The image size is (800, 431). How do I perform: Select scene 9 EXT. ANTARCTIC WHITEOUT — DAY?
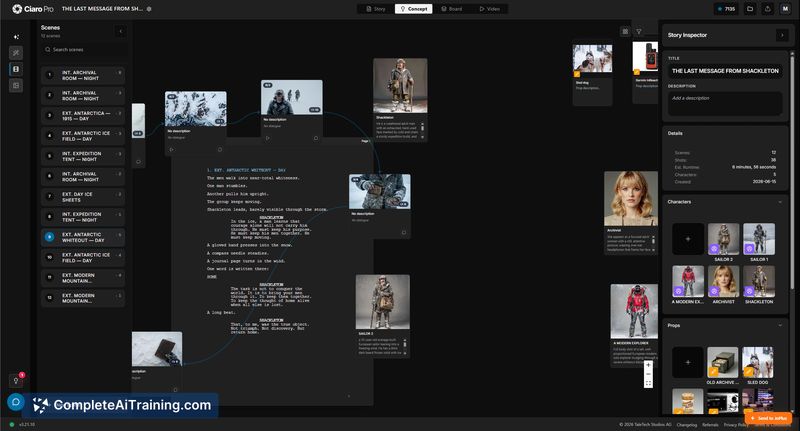(83, 237)
